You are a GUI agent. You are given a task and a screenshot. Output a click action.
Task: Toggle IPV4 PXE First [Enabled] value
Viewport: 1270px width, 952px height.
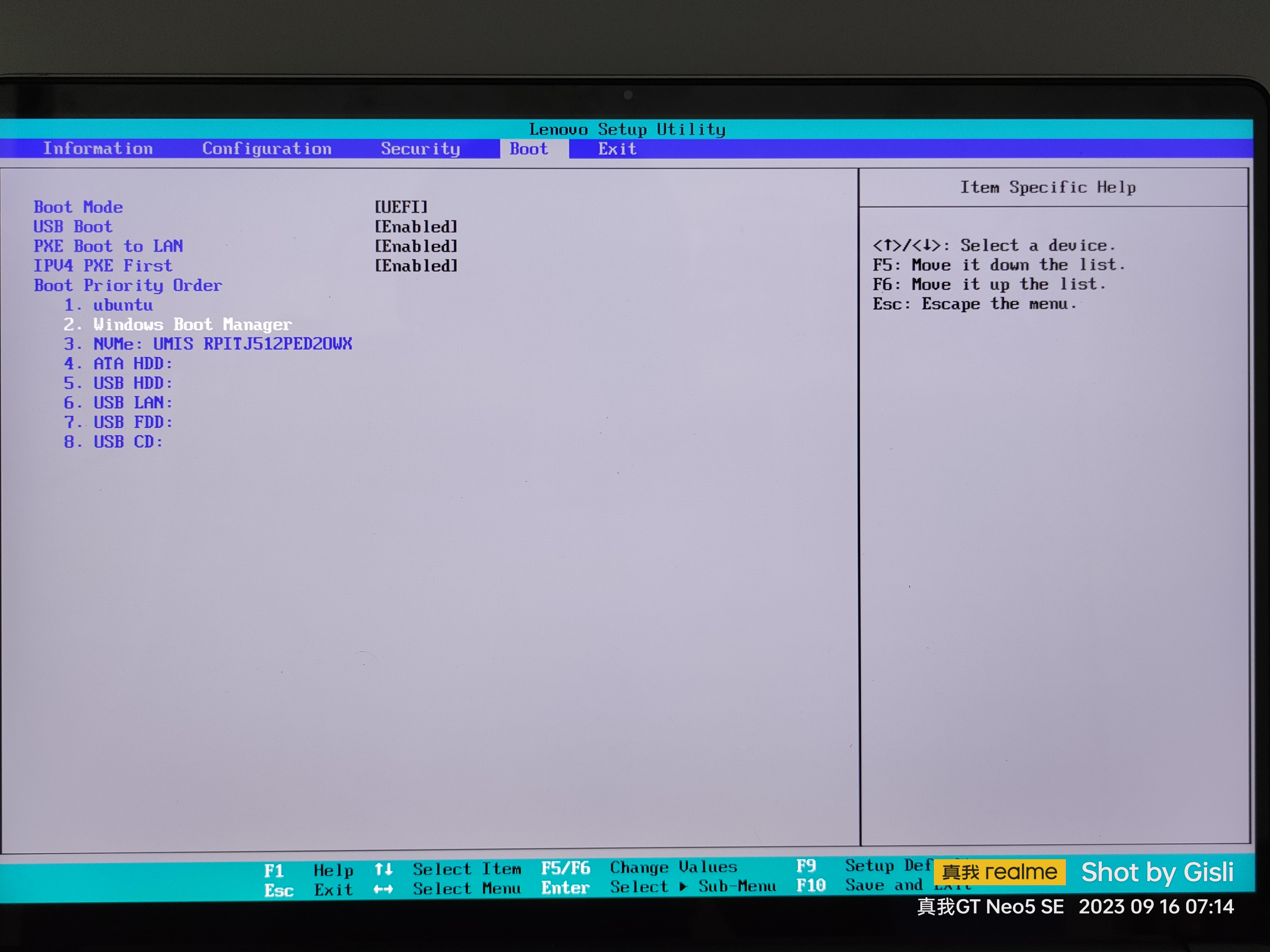[x=416, y=266]
